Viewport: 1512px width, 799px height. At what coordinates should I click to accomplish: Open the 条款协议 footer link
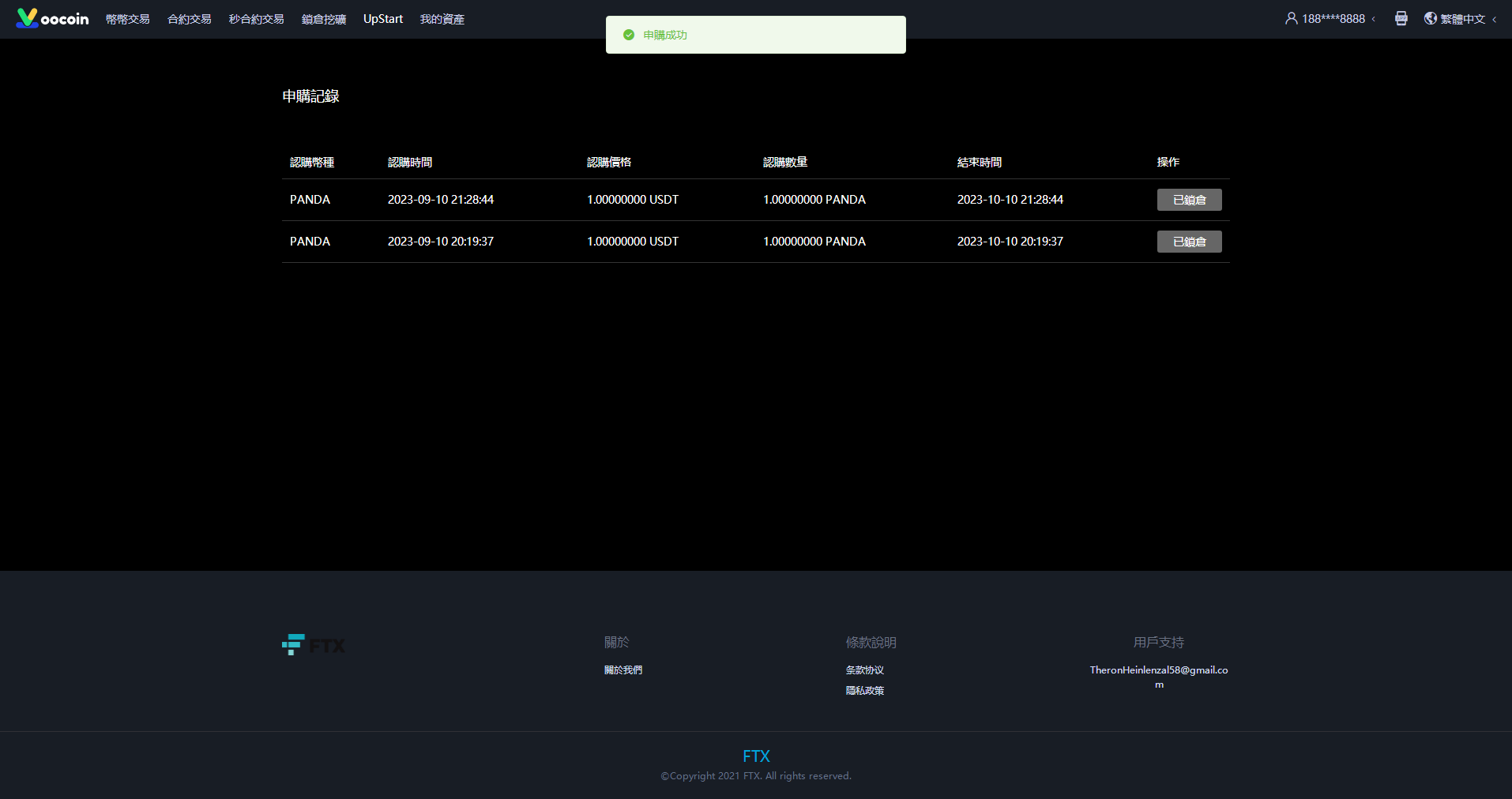pos(864,670)
